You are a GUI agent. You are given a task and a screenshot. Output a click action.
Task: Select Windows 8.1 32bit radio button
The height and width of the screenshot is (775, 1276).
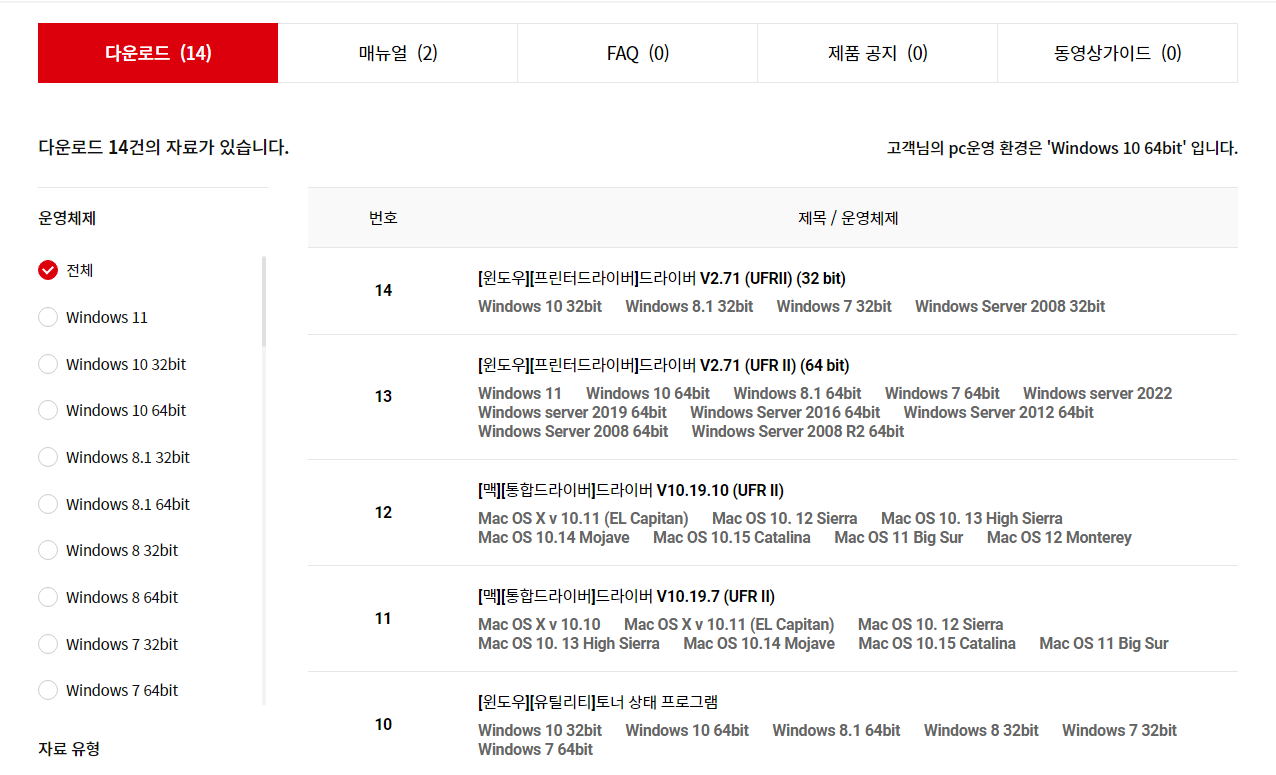(x=48, y=457)
